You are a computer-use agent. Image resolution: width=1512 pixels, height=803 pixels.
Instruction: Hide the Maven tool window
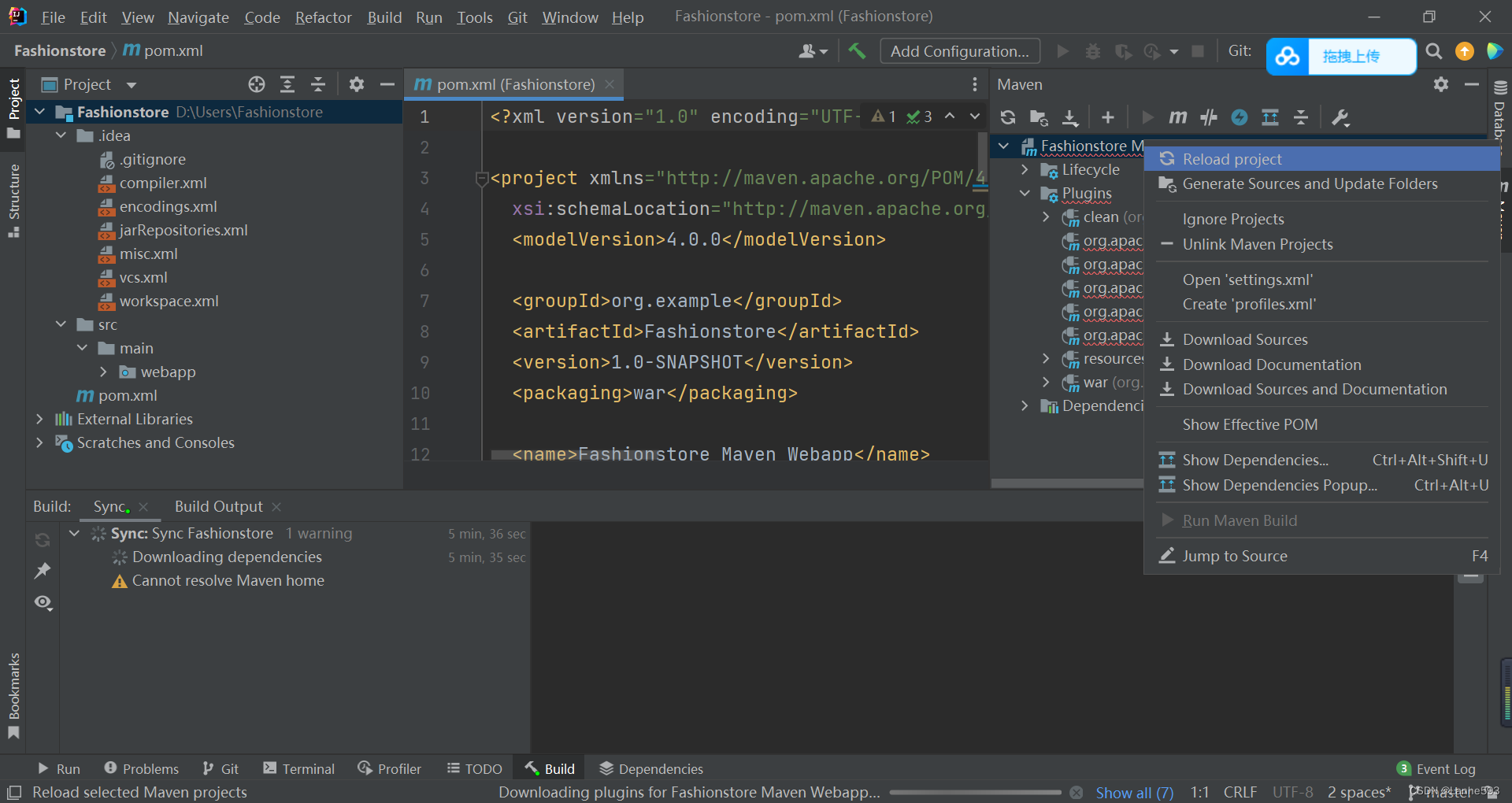(1472, 84)
